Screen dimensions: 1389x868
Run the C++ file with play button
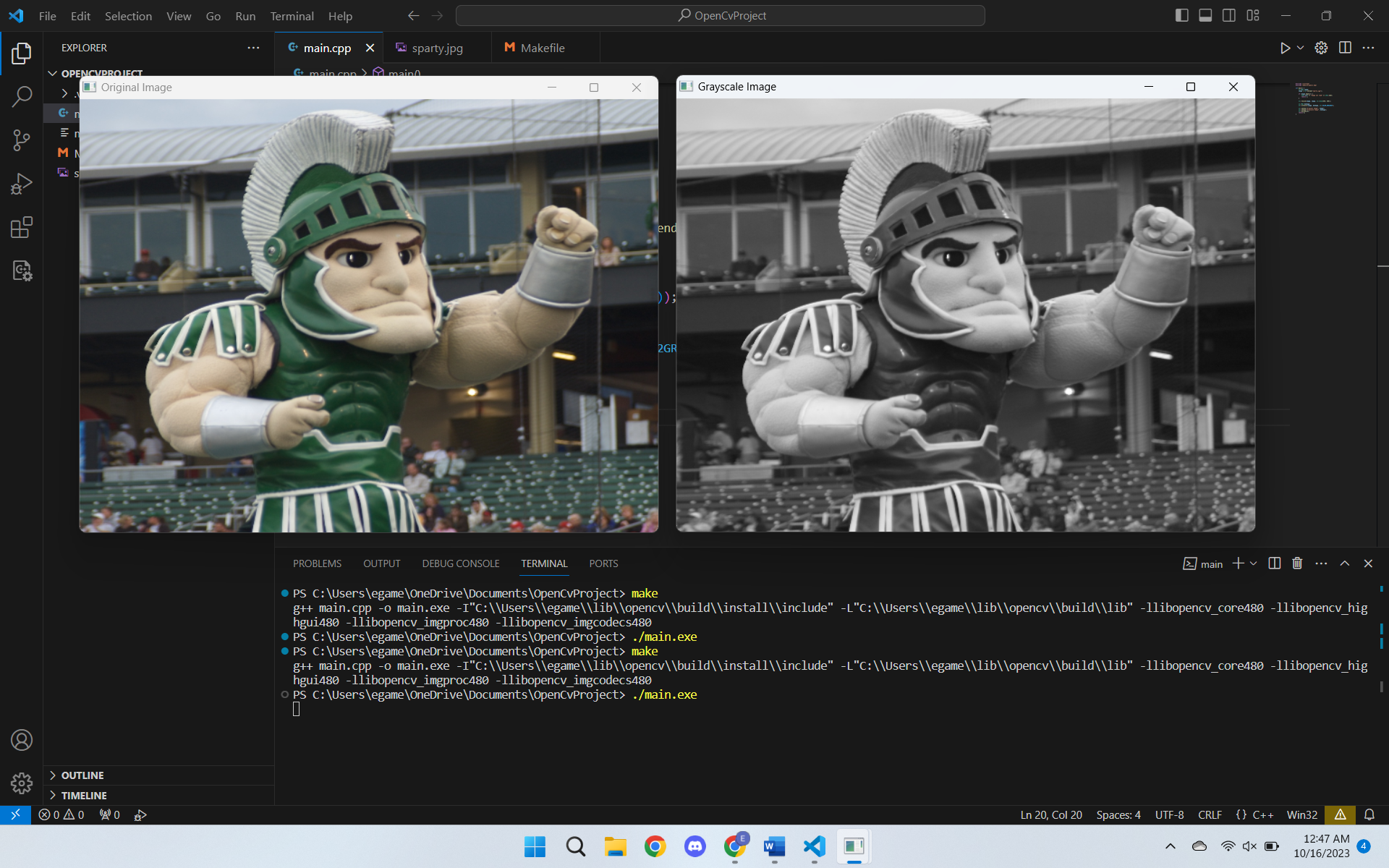[x=1285, y=48]
